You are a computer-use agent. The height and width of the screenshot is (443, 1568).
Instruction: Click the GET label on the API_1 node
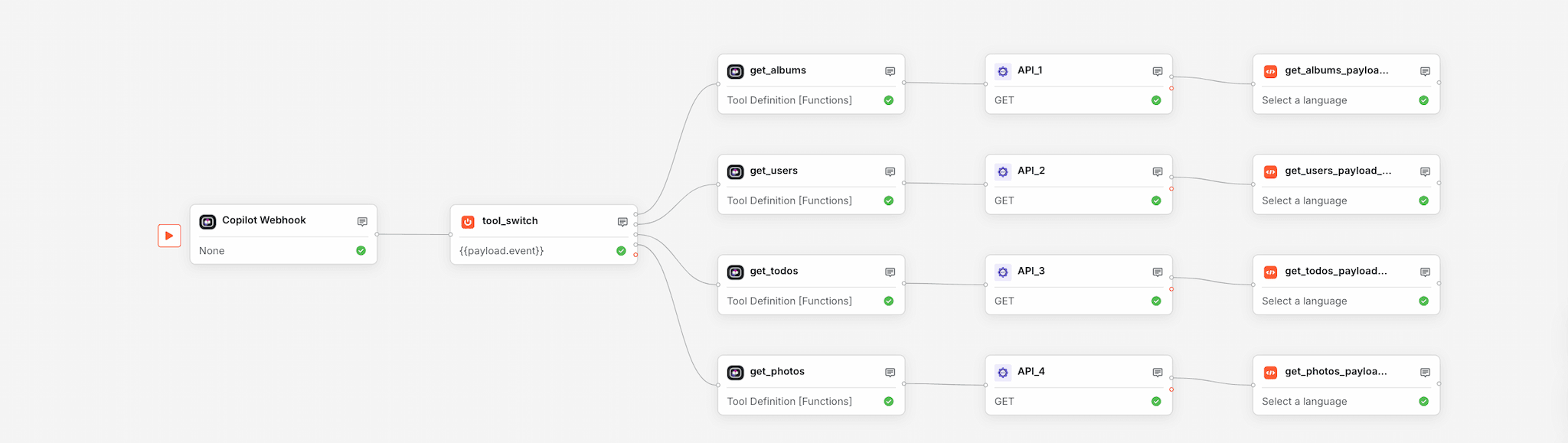click(1003, 100)
